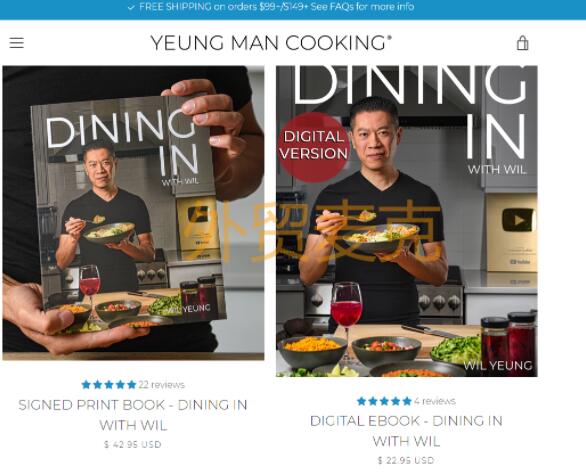Open the signed print book cover image
The width and height of the screenshot is (586, 474).
click(133, 213)
